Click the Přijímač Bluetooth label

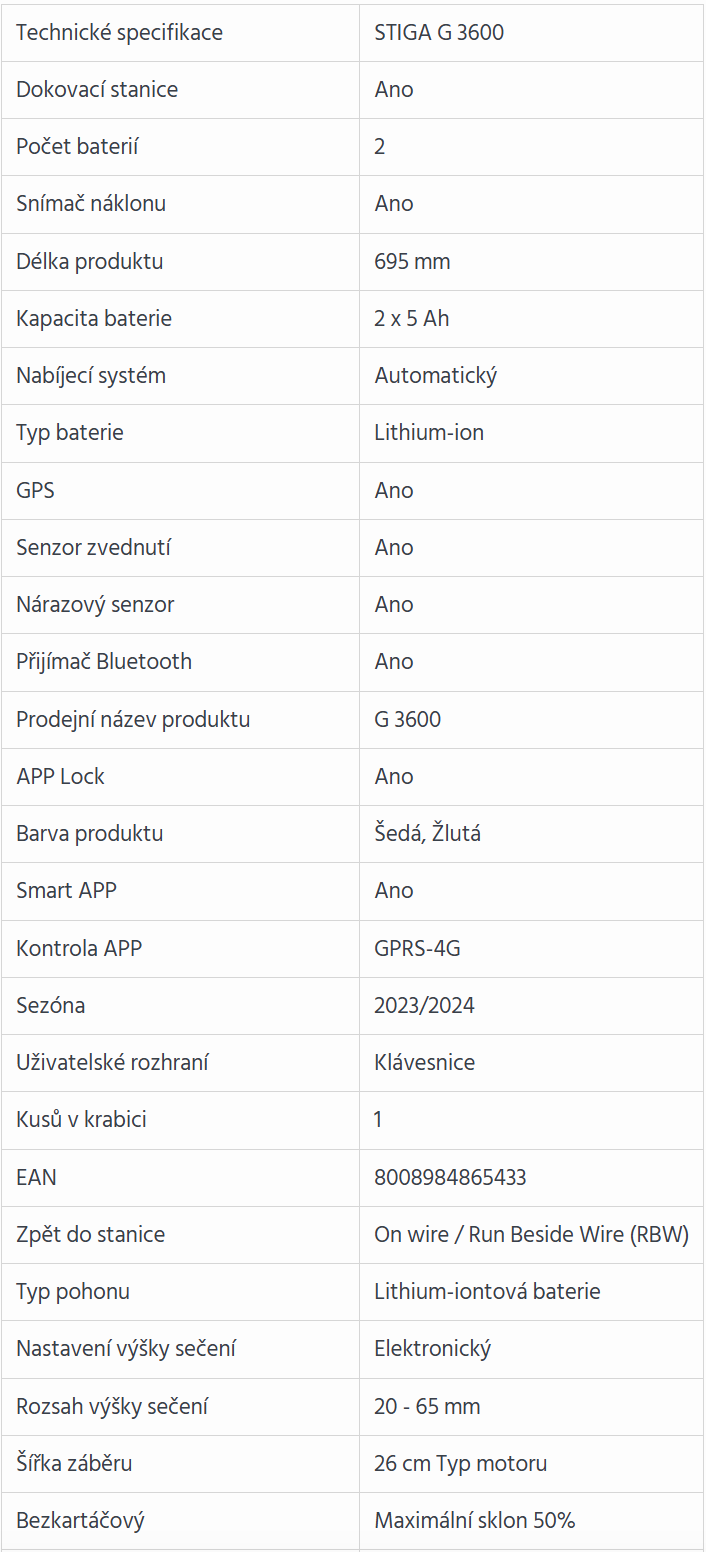(x=104, y=661)
